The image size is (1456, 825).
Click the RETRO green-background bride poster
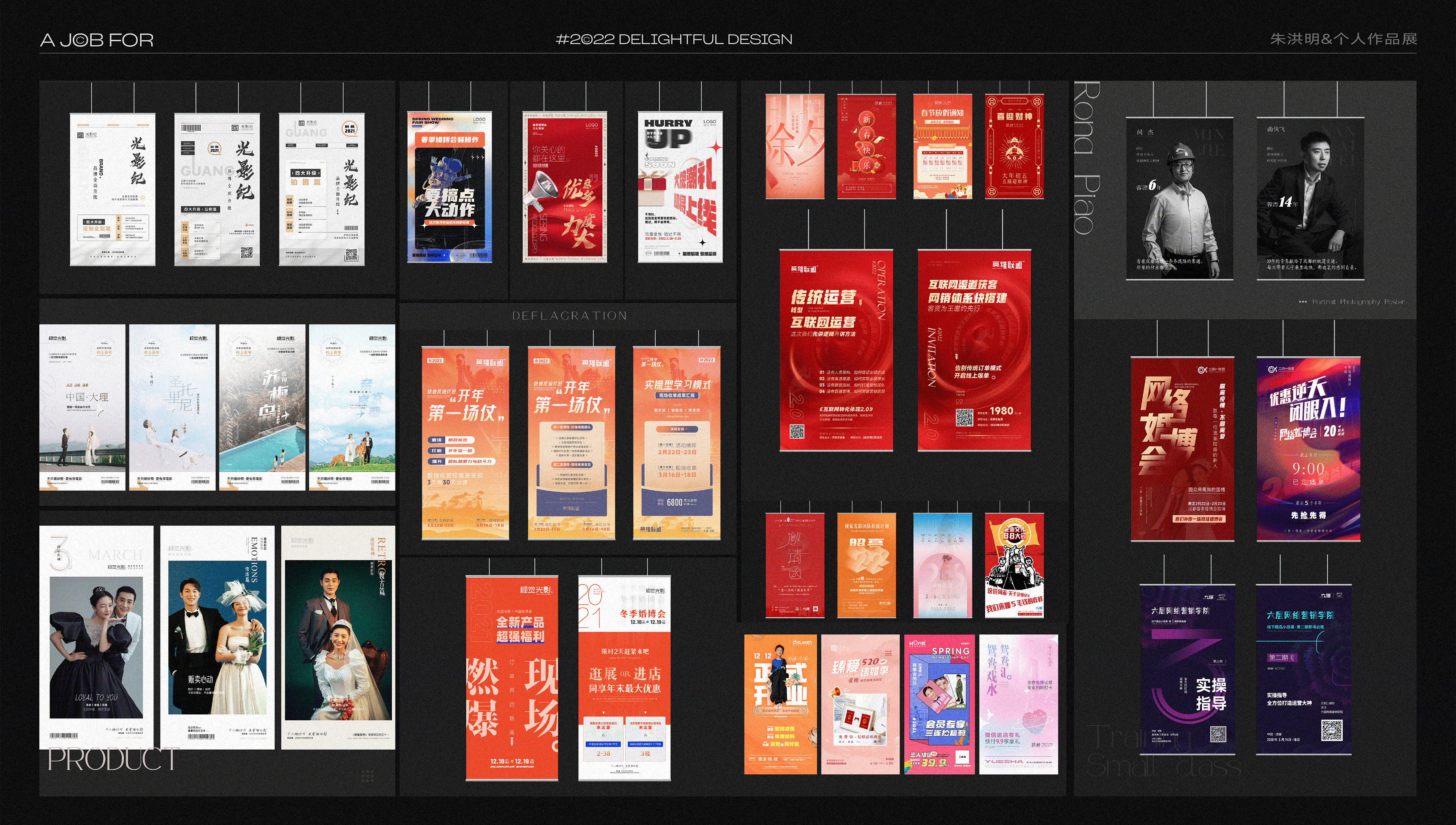tap(338, 637)
